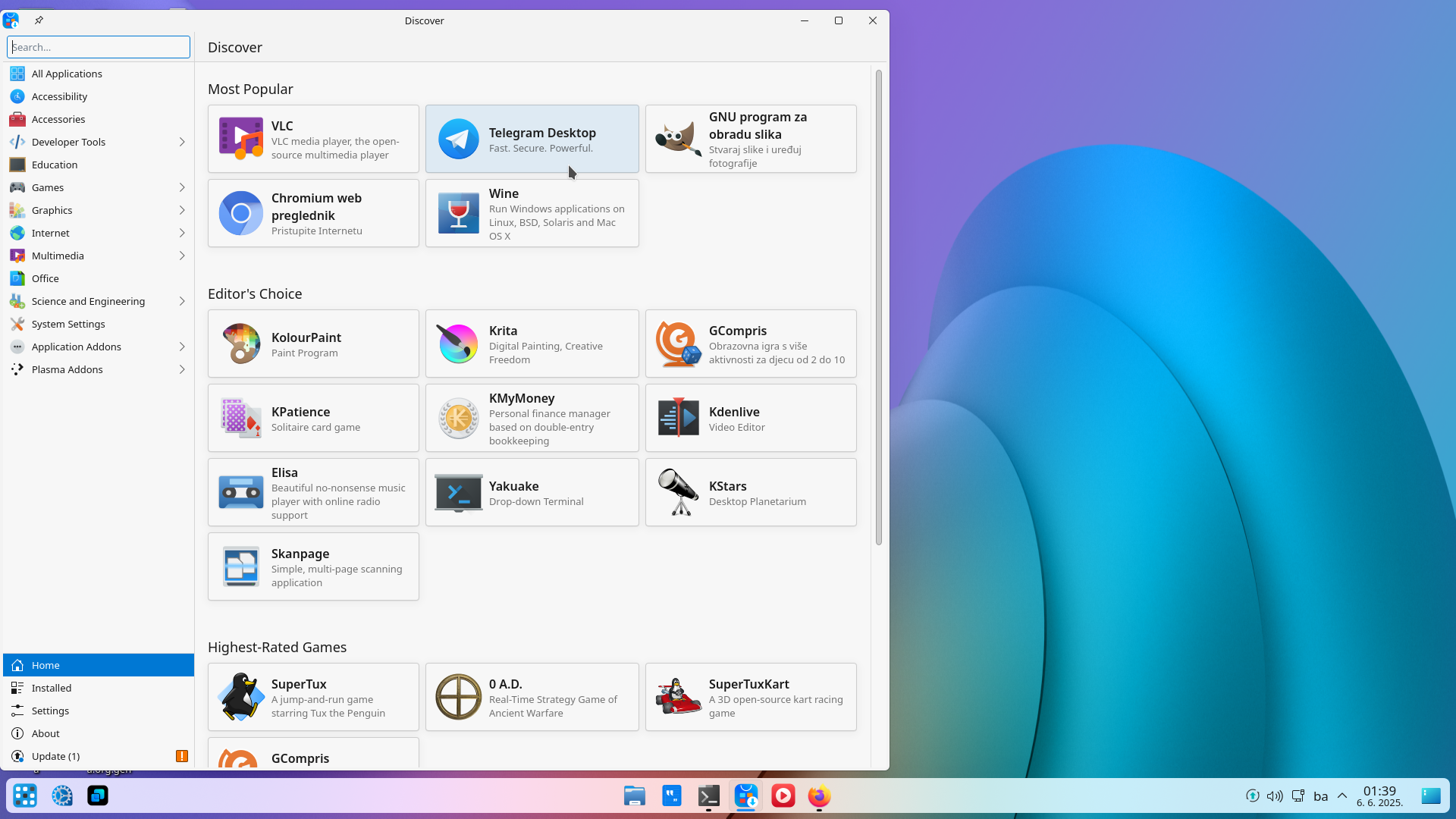Screen dimensions: 1456x819
Task: Click the Search input field
Action: pyautogui.click(x=99, y=47)
